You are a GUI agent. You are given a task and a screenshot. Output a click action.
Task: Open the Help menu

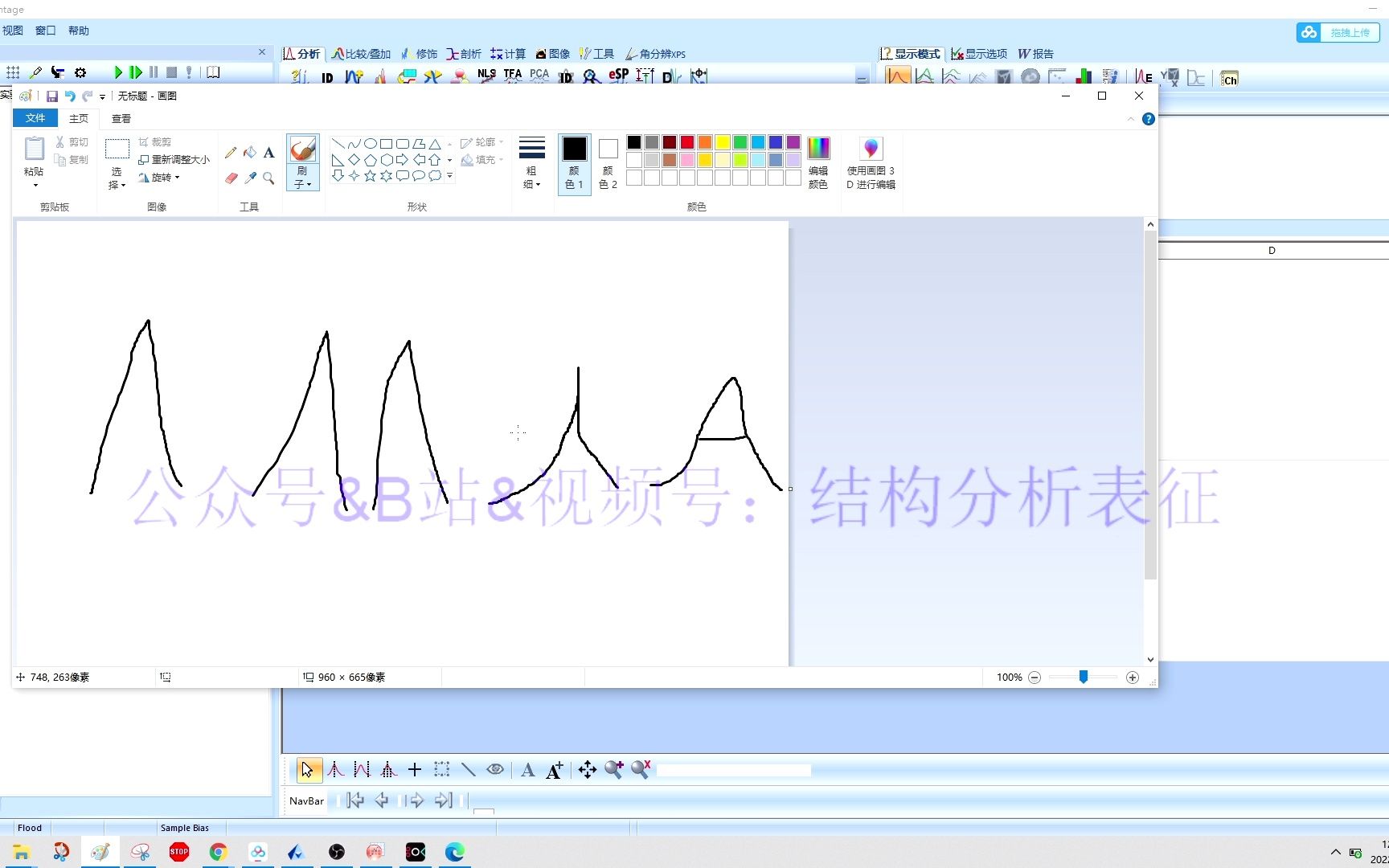click(x=79, y=31)
